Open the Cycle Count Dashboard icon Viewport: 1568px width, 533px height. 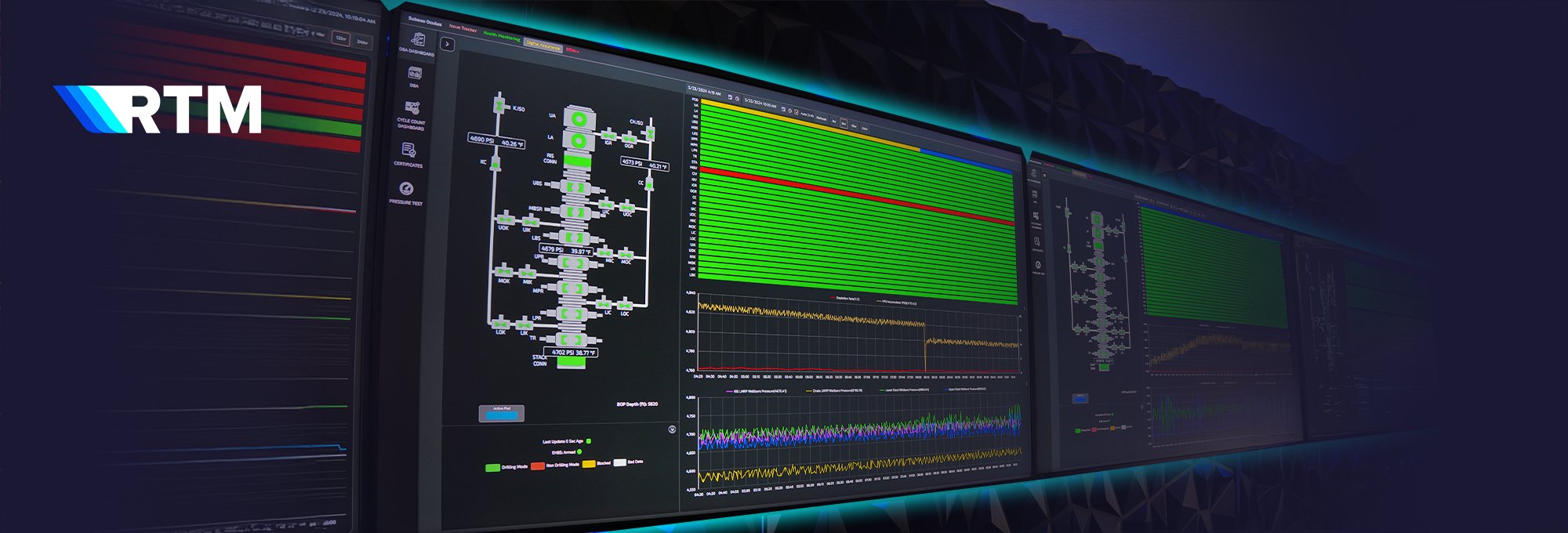pos(412,107)
